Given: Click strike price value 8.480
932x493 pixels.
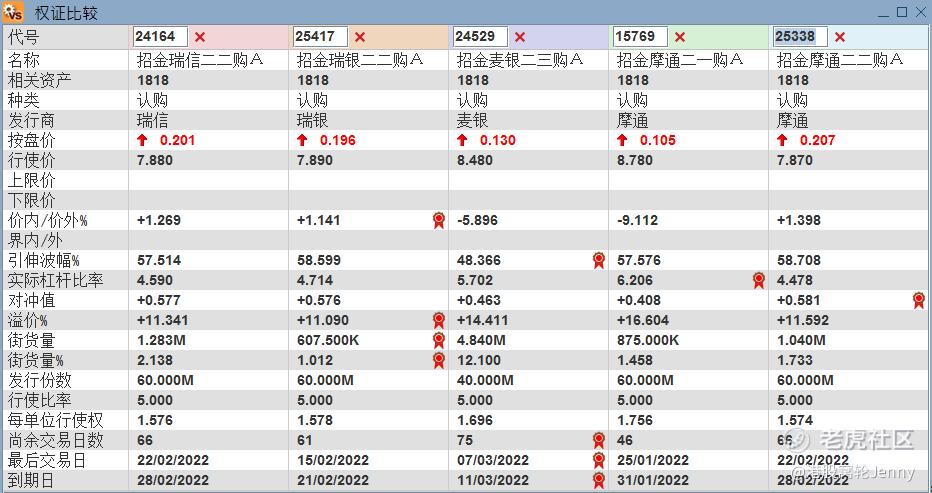Looking at the screenshot, I should [x=474, y=161].
